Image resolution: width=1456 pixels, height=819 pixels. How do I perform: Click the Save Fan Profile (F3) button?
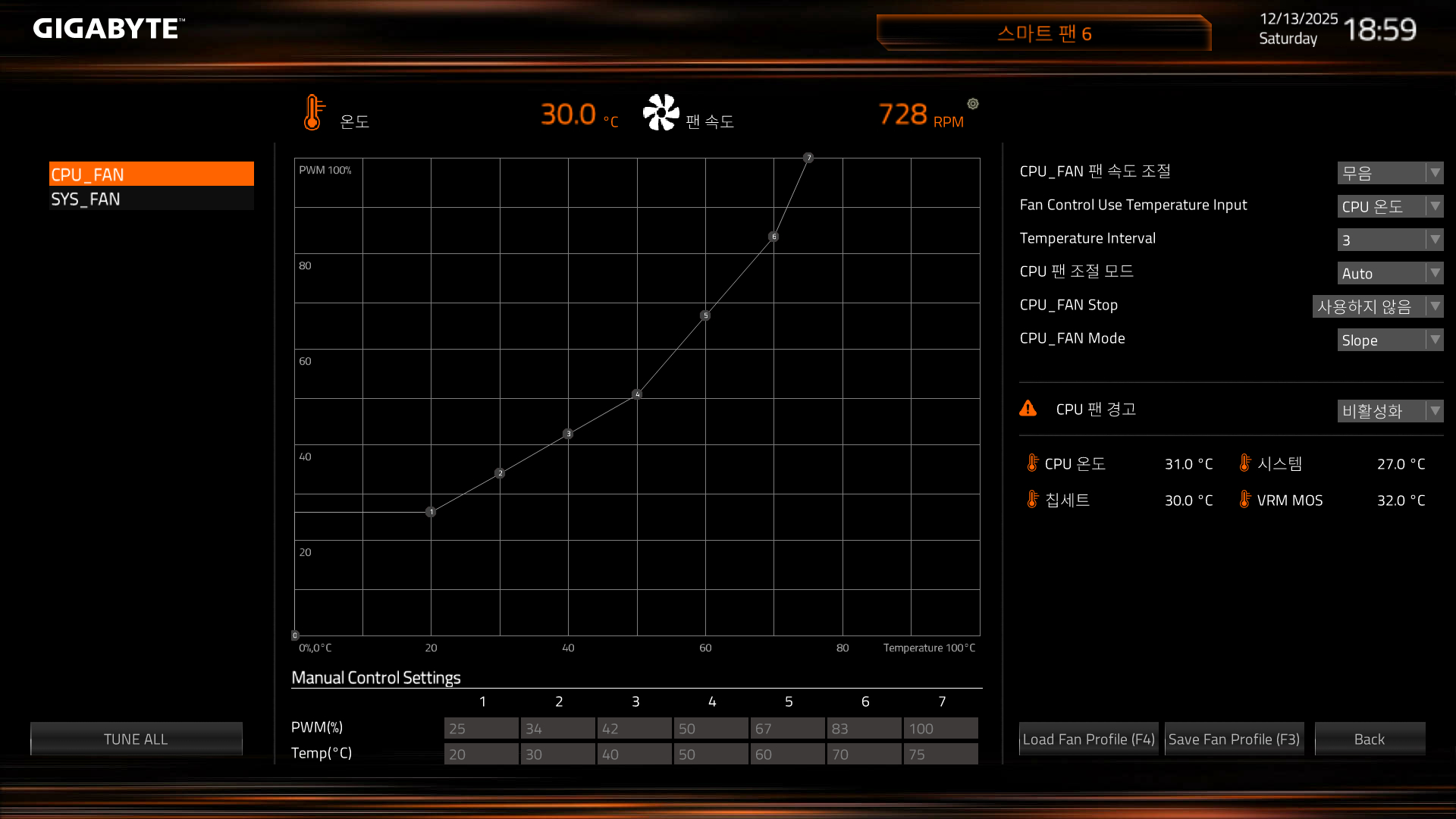coord(1234,739)
